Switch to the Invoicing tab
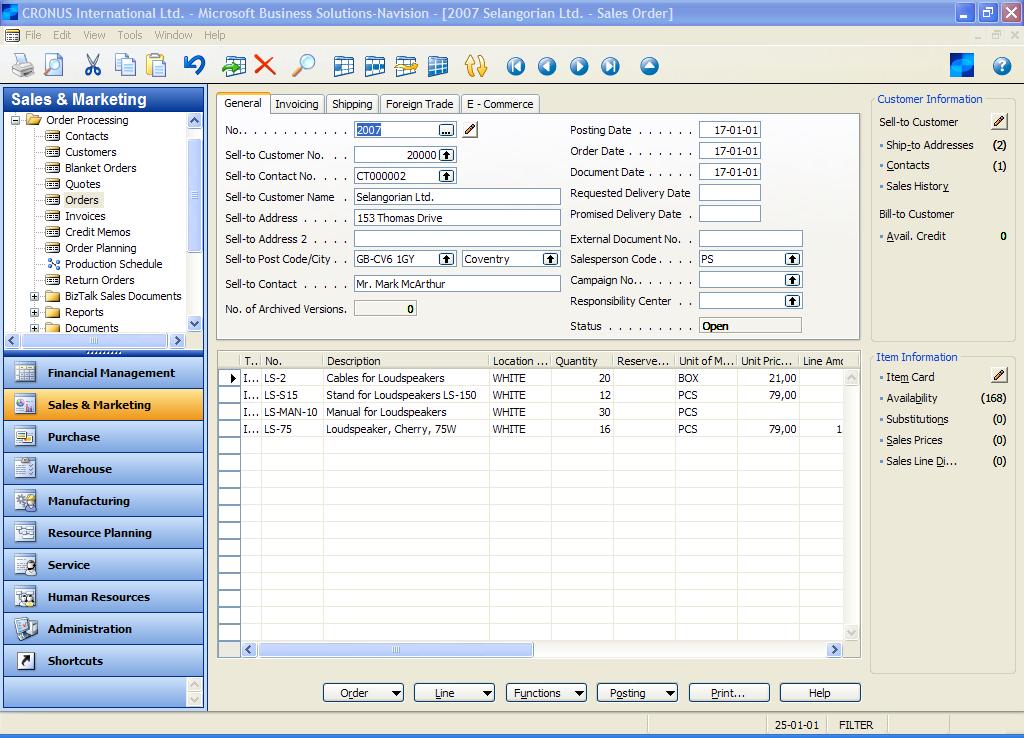1024x738 pixels. point(296,104)
